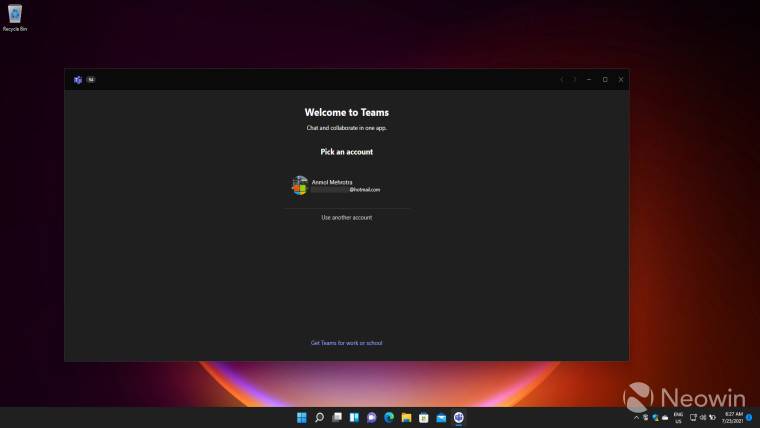Open the Windows Start menu
This screenshot has height=428, width=760.
301,417
